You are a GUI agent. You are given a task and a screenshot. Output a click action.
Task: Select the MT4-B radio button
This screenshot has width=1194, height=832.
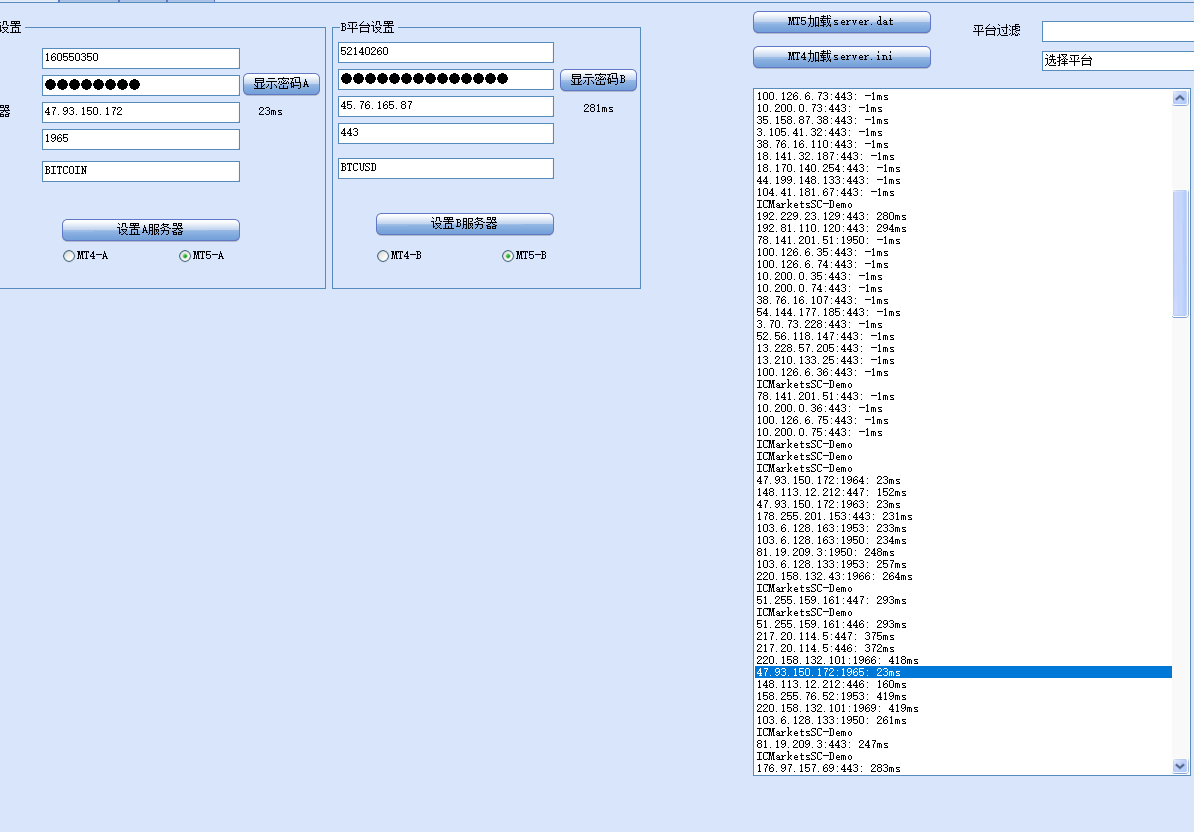tap(383, 256)
